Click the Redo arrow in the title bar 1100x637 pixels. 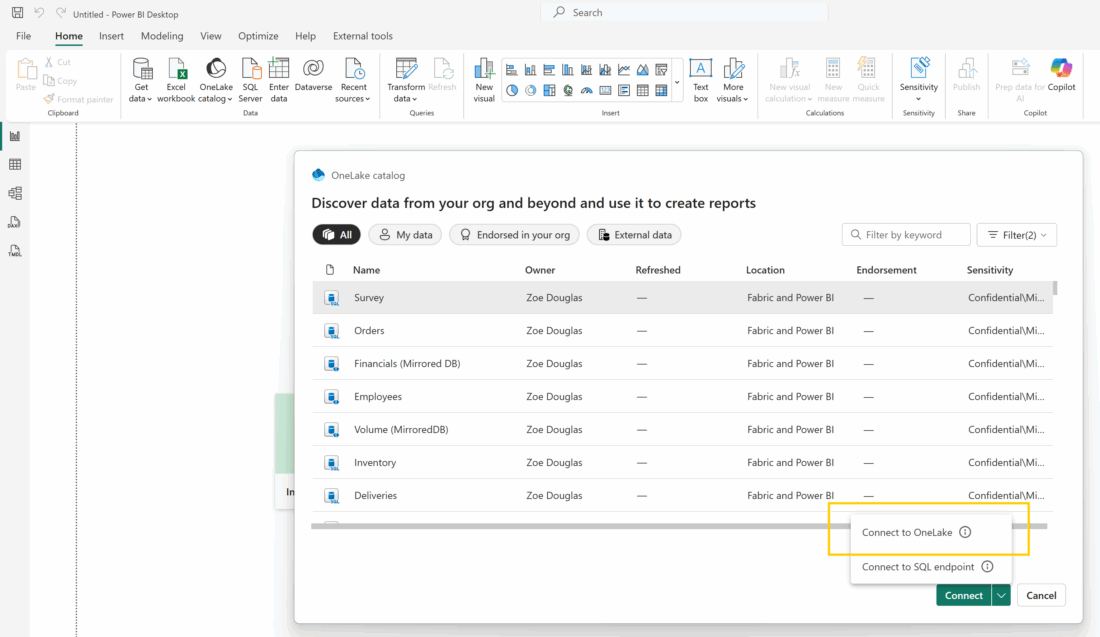(x=61, y=13)
